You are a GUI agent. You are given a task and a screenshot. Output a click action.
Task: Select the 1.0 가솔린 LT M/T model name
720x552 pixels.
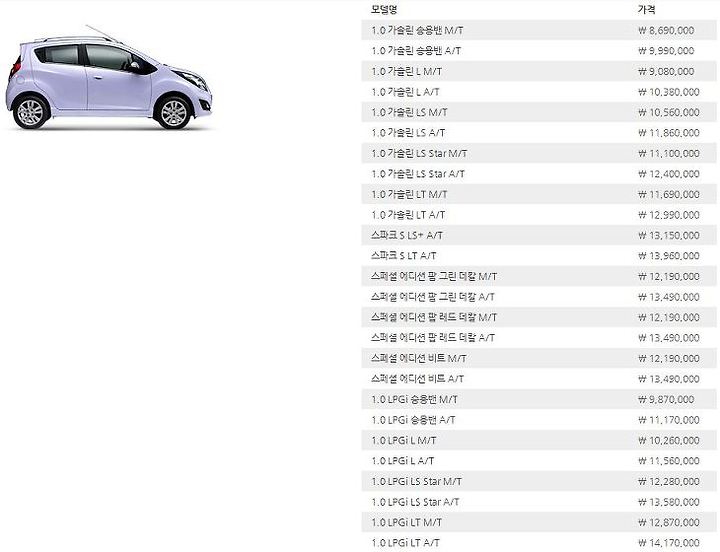pos(409,195)
